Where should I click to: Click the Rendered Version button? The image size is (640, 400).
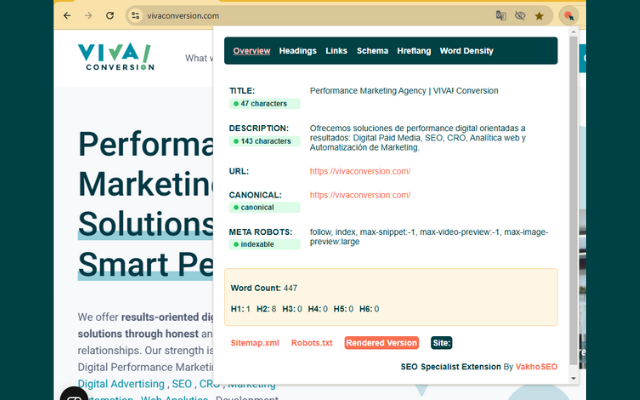[381, 343]
